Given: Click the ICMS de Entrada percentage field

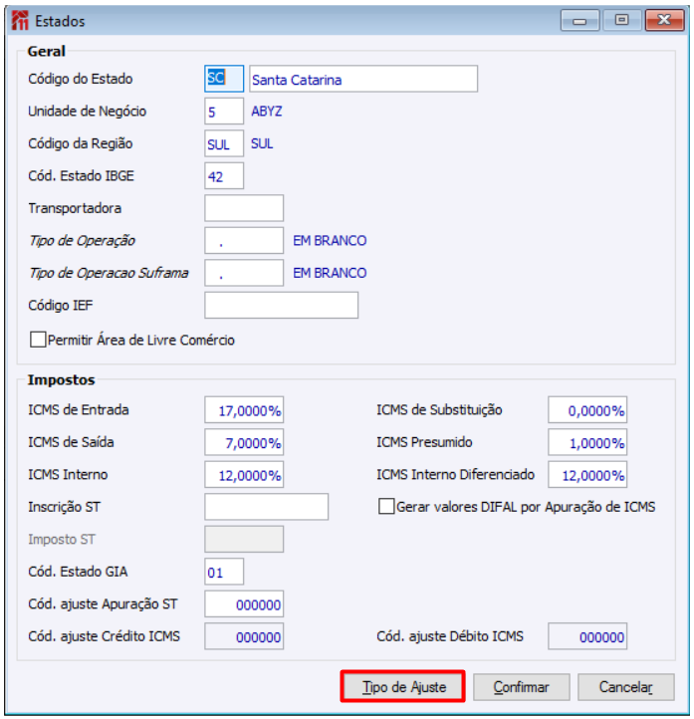Looking at the screenshot, I should pos(244,410).
